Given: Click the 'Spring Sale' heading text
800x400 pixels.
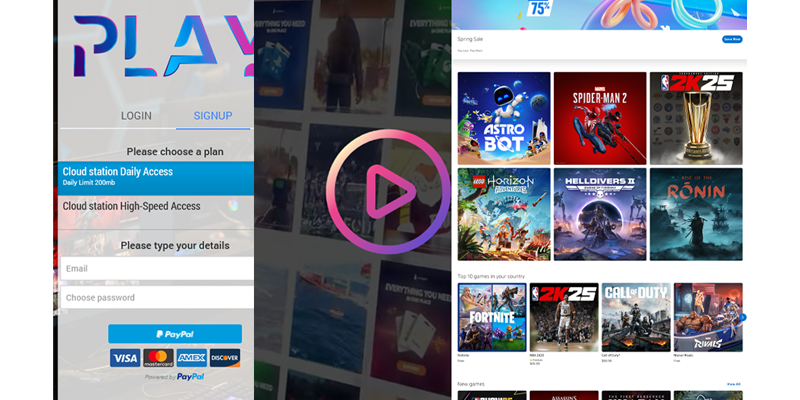Looking at the screenshot, I should click(470, 39).
